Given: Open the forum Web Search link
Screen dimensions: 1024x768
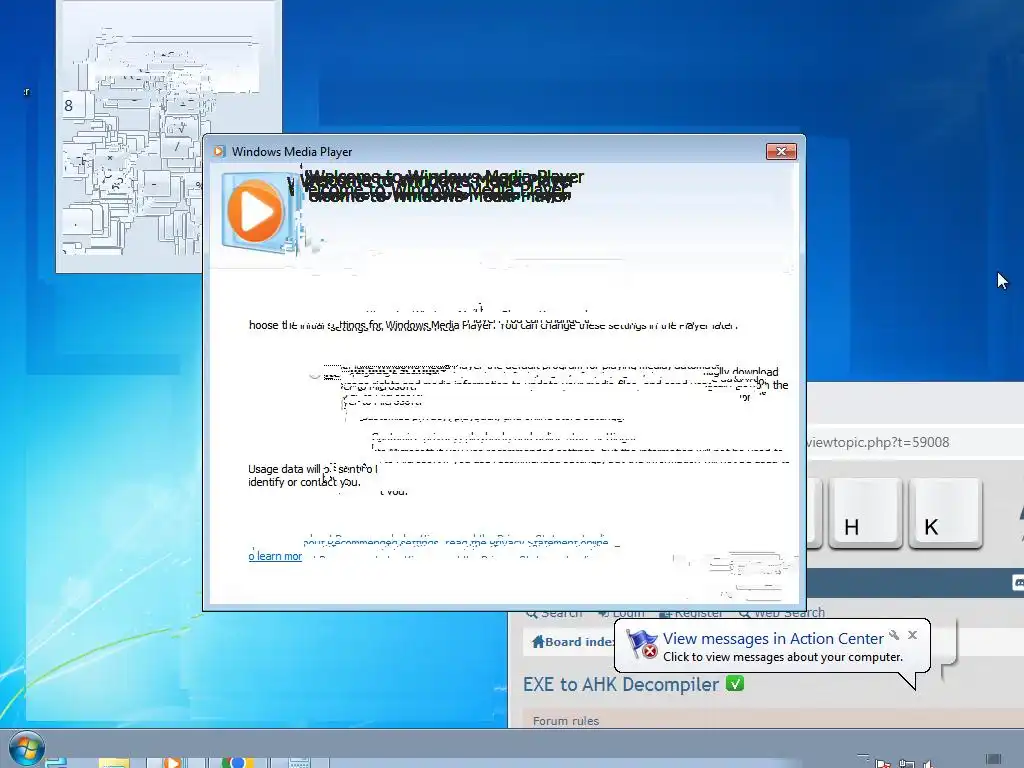Looking at the screenshot, I should (782, 613).
